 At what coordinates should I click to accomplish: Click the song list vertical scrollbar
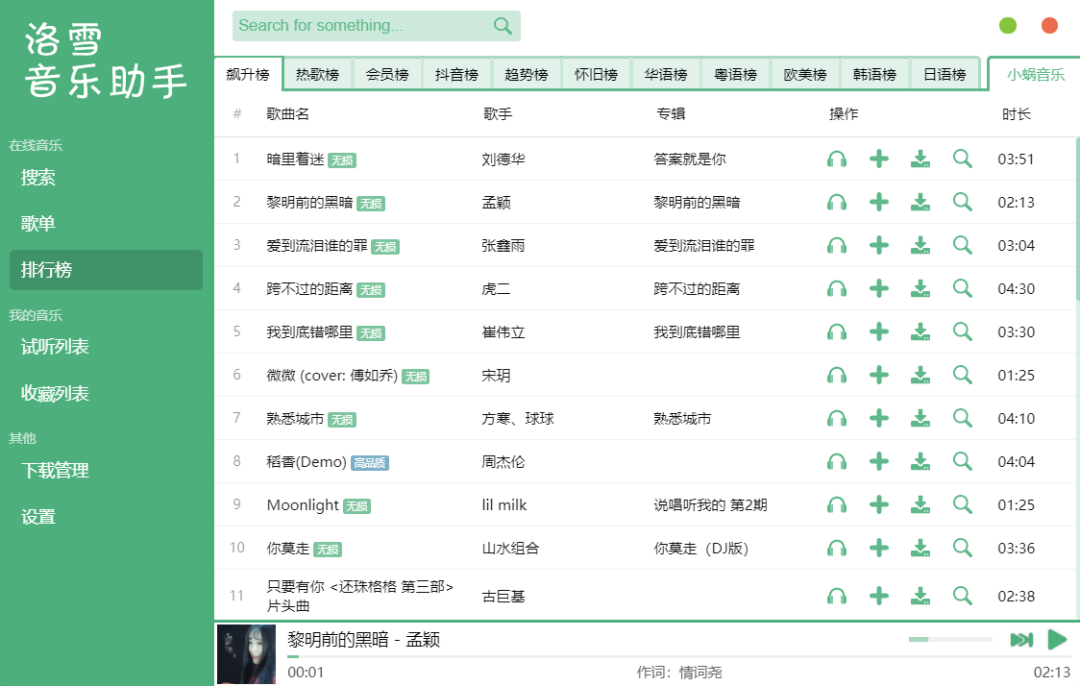click(1077, 219)
